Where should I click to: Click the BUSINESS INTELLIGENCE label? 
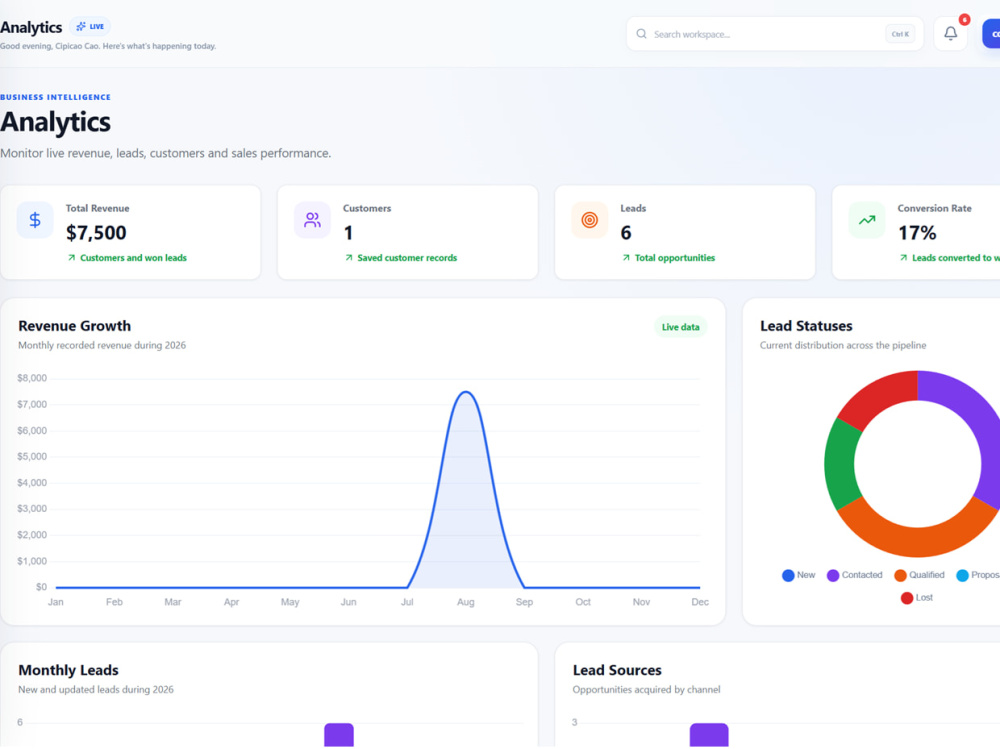(x=55, y=97)
